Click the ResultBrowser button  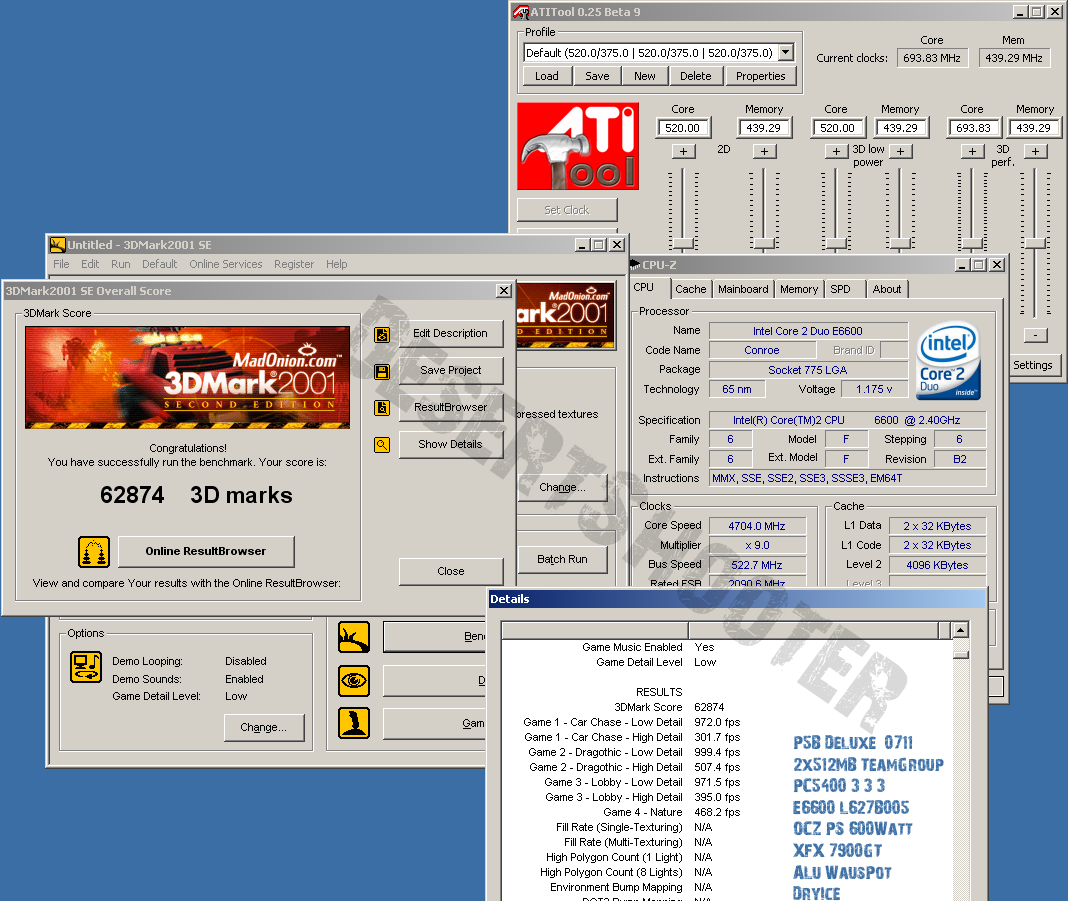[x=450, y=407]
